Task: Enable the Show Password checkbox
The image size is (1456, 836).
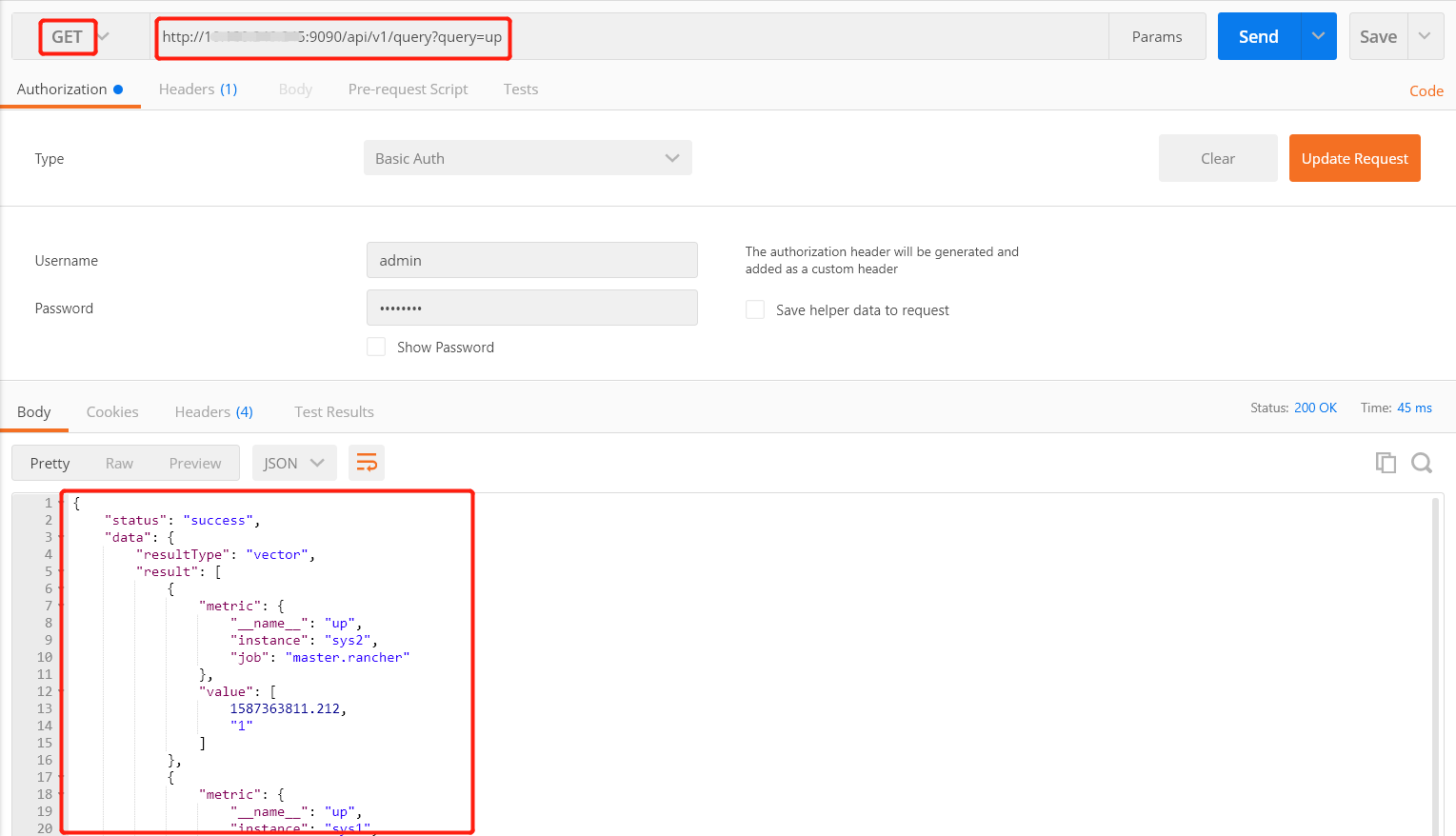Action: pos(376,347)
